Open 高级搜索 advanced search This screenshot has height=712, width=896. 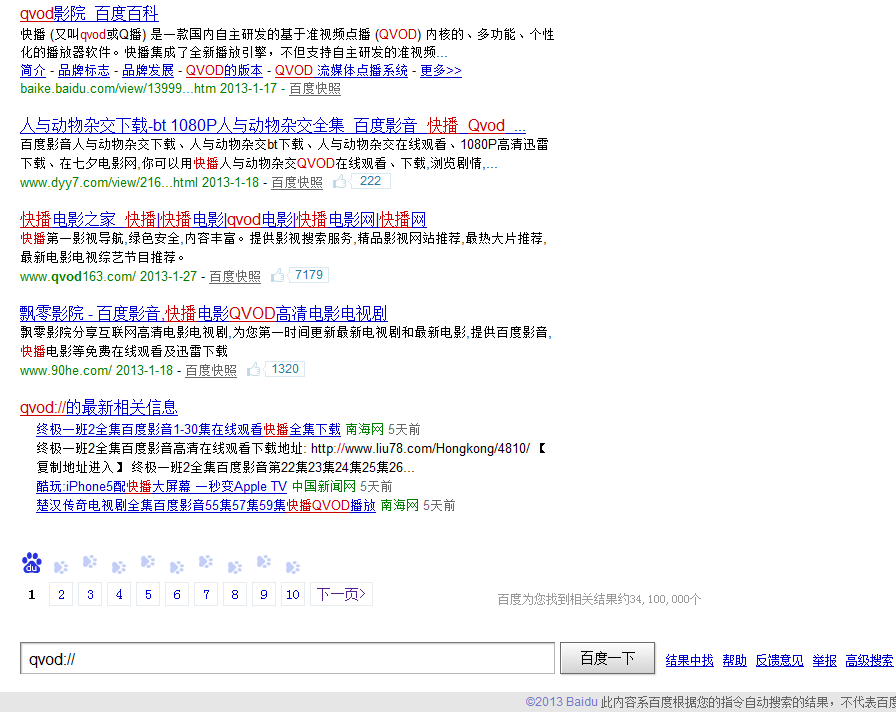pyautogui.click(x=869, y=661)
